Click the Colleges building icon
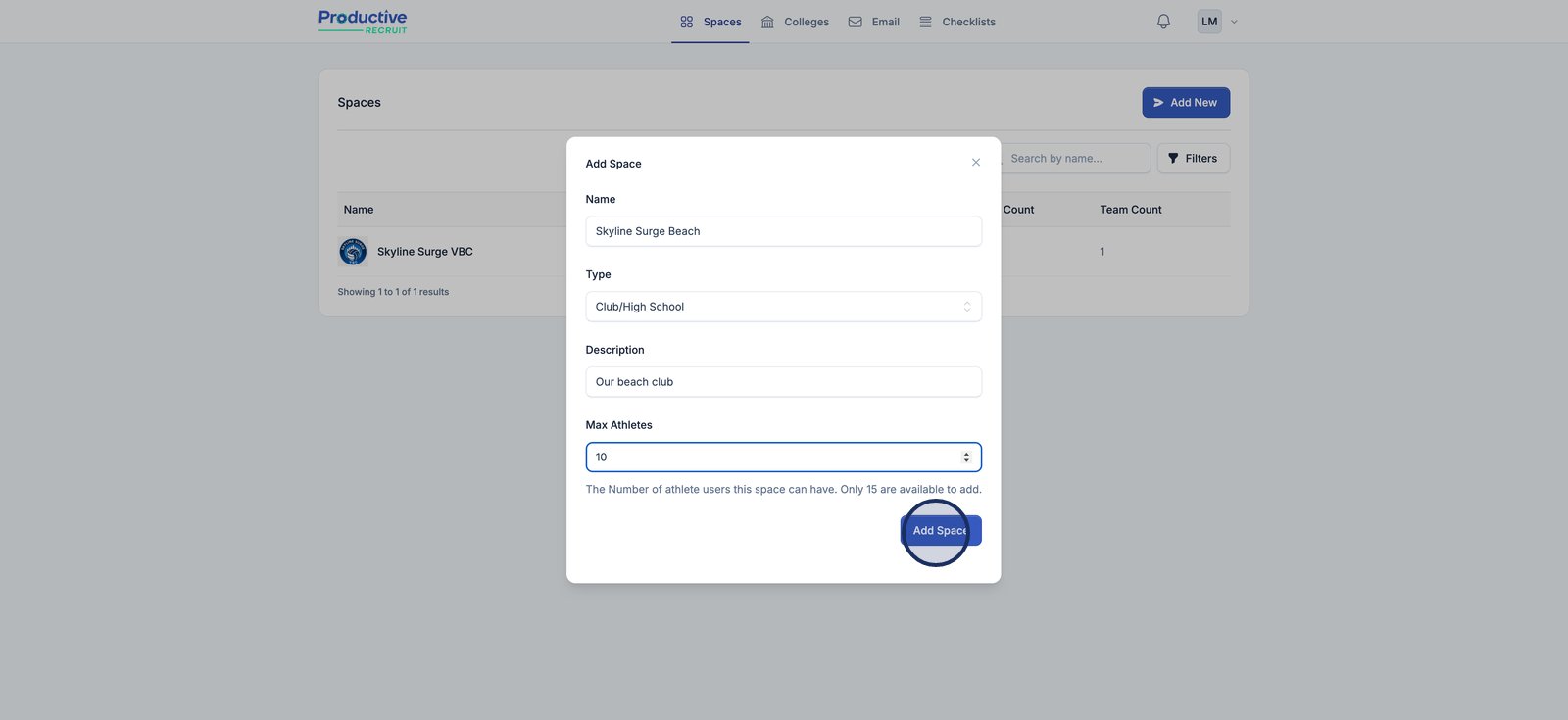 click(x=767, y=22)
